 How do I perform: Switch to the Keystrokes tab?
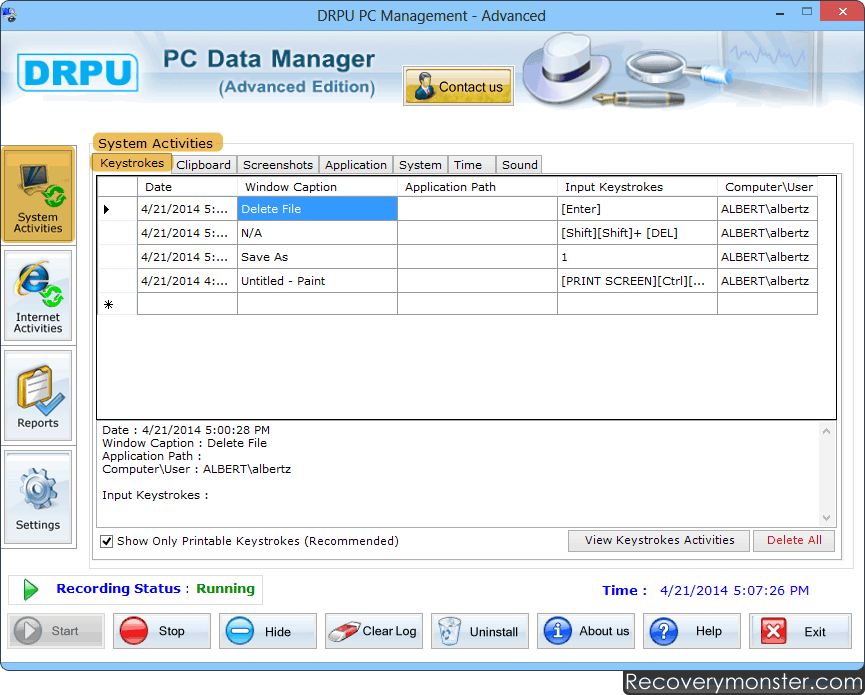132,163
